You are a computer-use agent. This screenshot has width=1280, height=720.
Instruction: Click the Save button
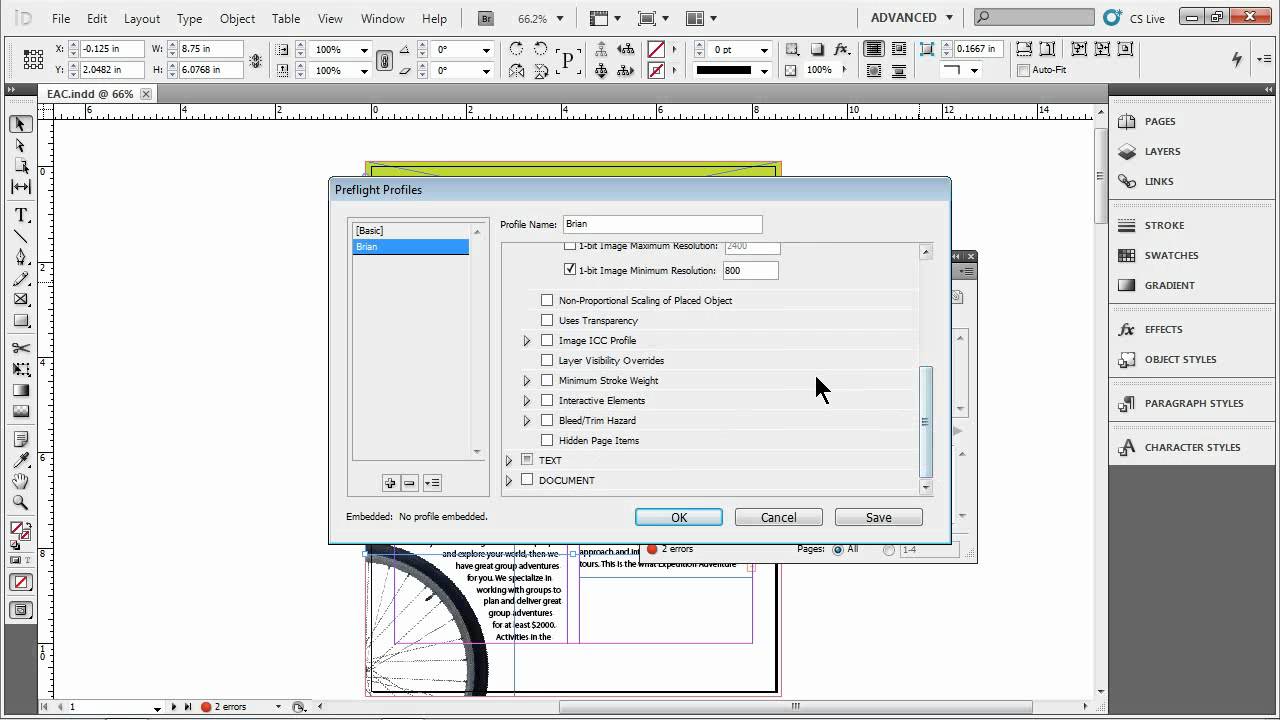click(x=878, y=517)
